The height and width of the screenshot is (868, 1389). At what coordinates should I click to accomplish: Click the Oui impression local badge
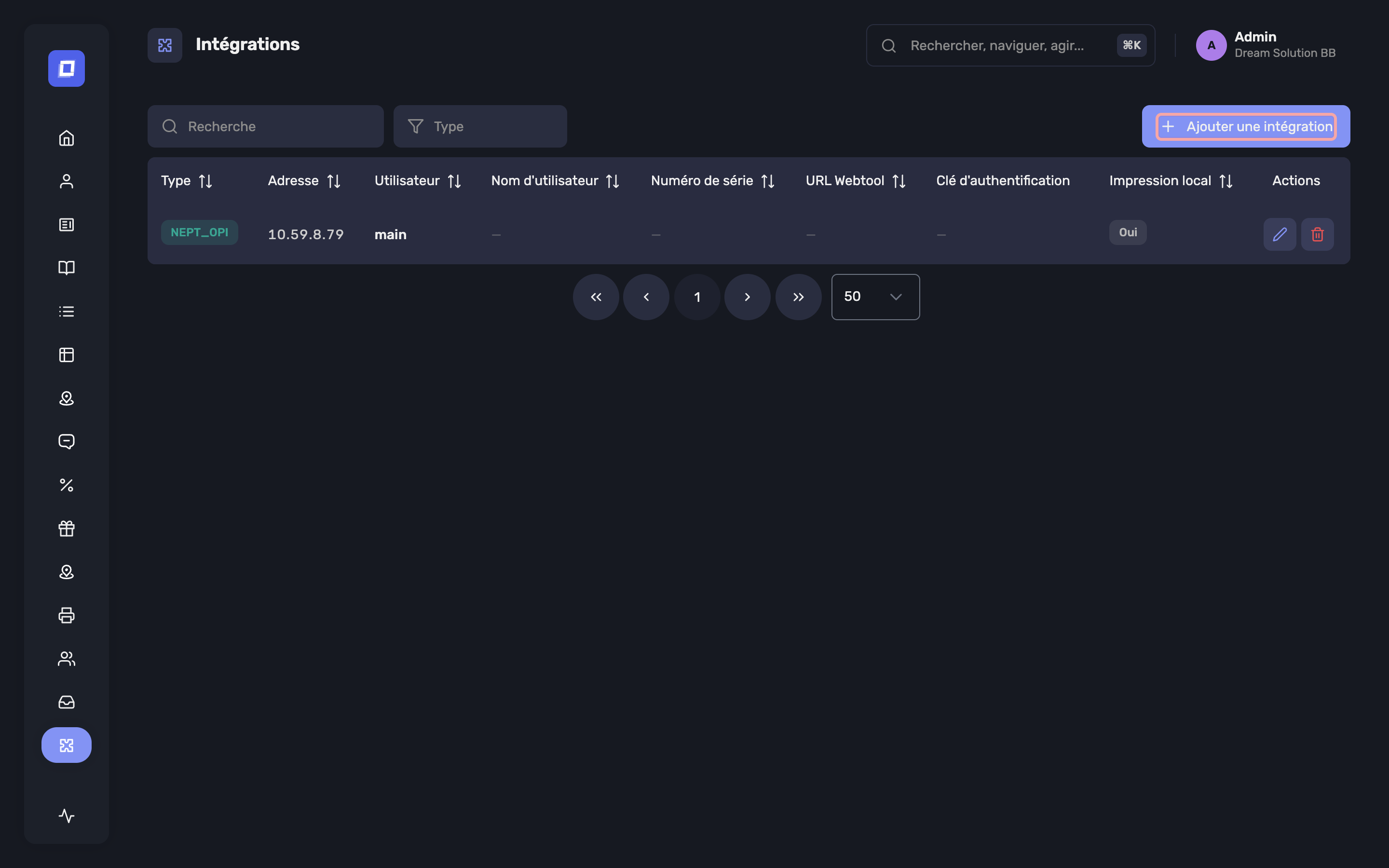(1127, 232)
